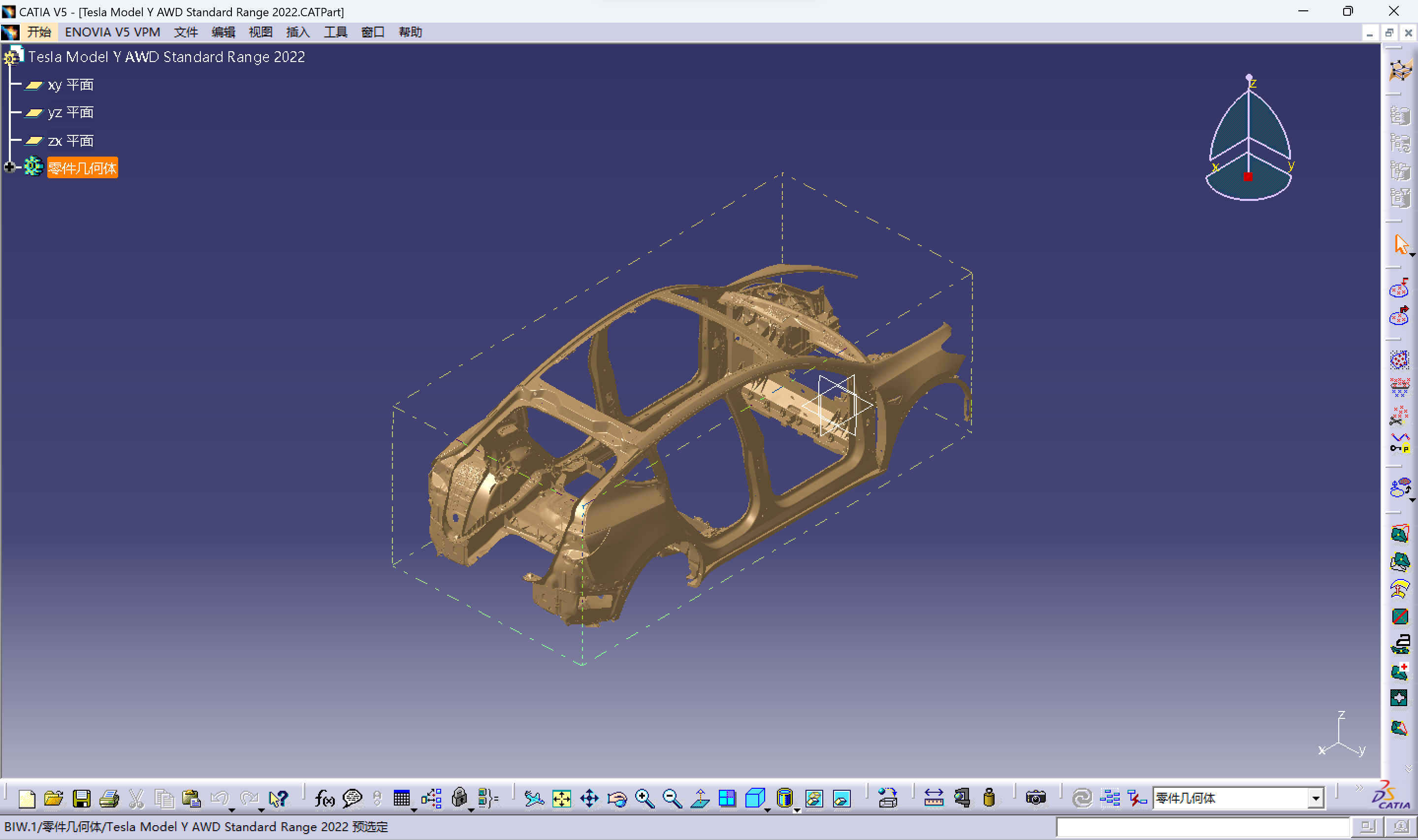Open the Digitized Shape Editor workbench icon
The width and height of the screenshot is (1418, 840).
[x=1401, y=71]
